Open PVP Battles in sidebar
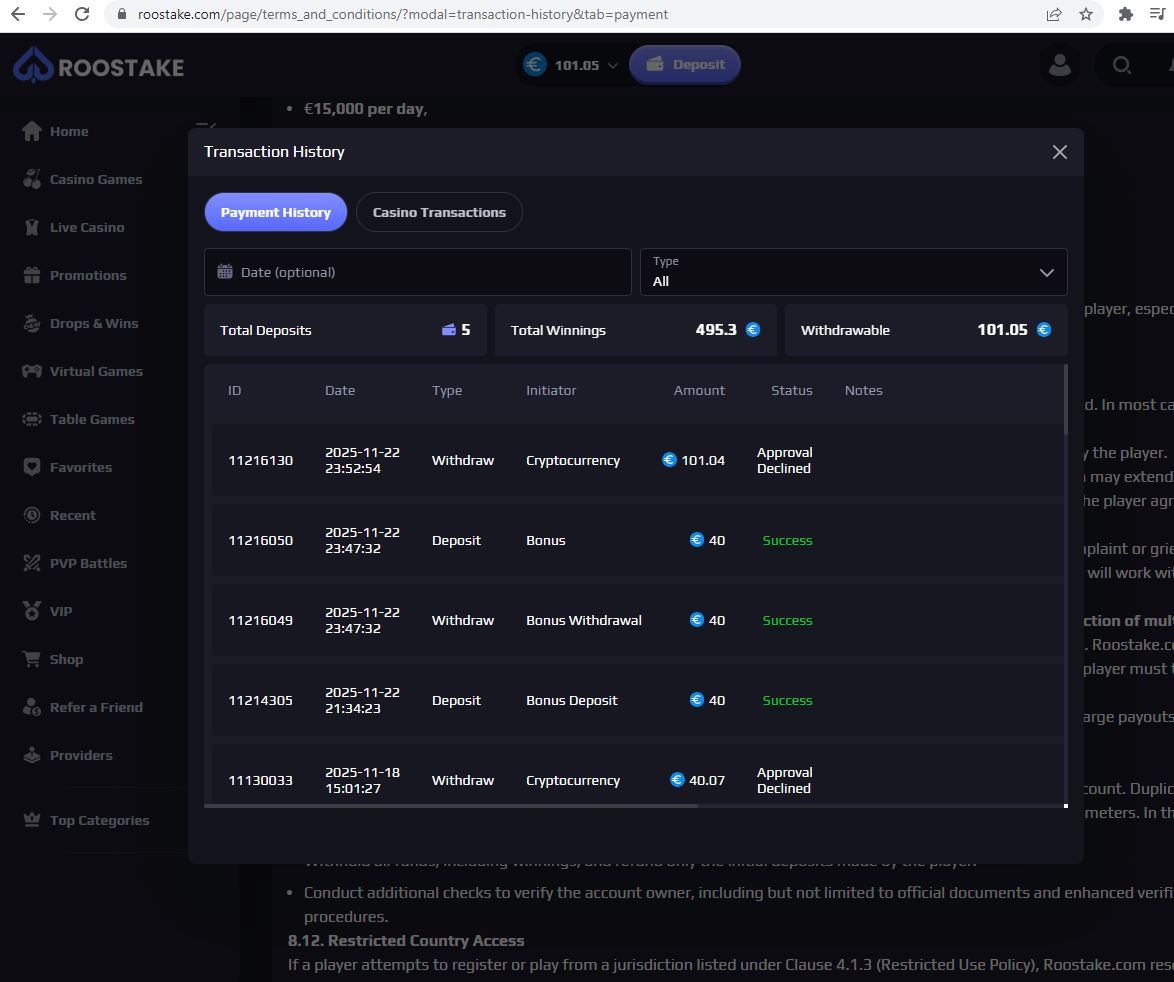The image size is (1174, 982). pyautogui.click(x=88, y=563)
